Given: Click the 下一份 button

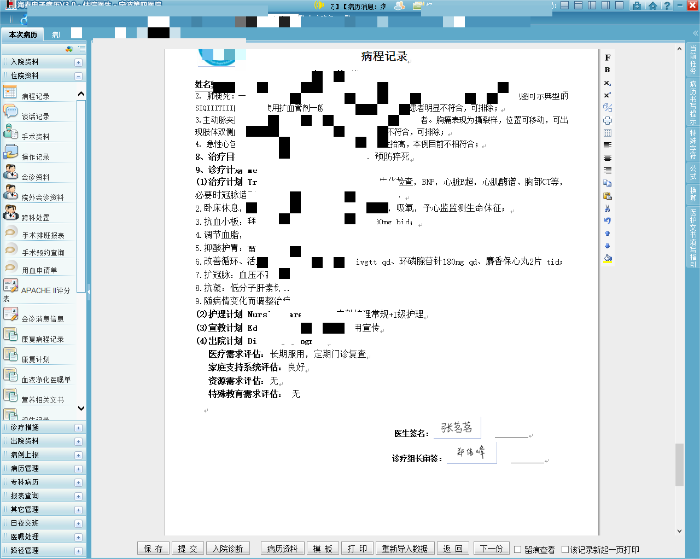Looking at the screenshot, I should [x=489, y=548].
